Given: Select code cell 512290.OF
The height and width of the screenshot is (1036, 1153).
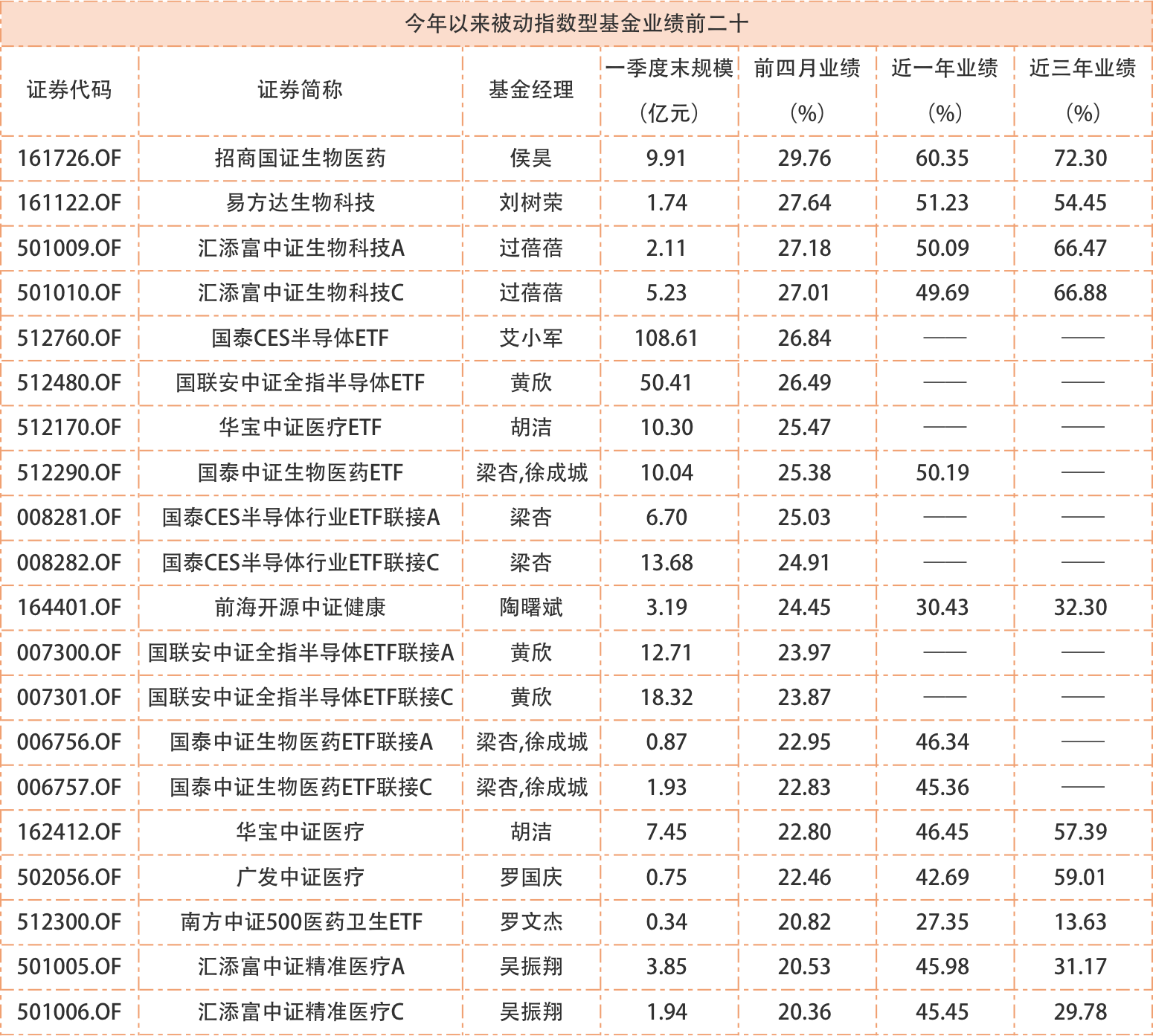Looking at the screenshot, I should tap(69, 473).
